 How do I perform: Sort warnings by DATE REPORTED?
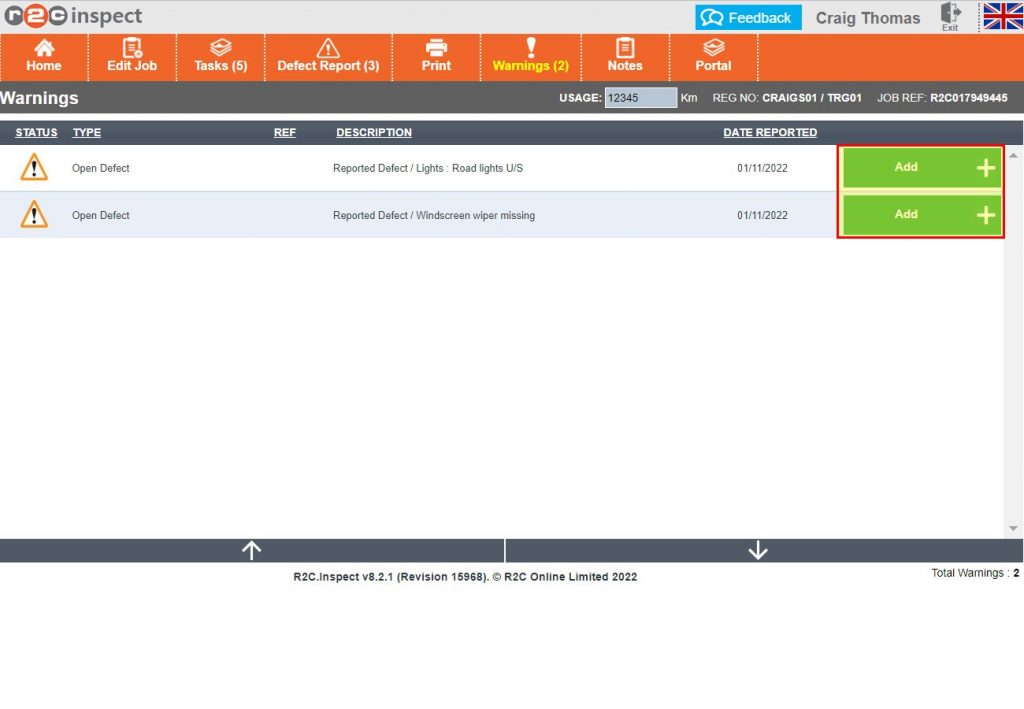pyautogui.click(x=770, y=132)
